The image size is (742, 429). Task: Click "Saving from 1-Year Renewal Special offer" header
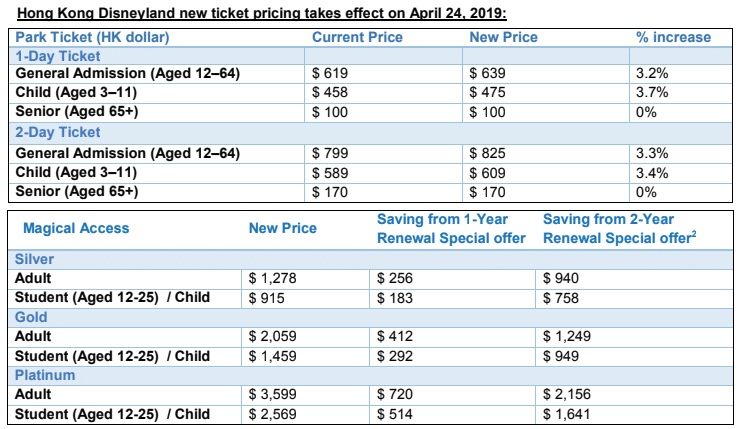[451, 228]
